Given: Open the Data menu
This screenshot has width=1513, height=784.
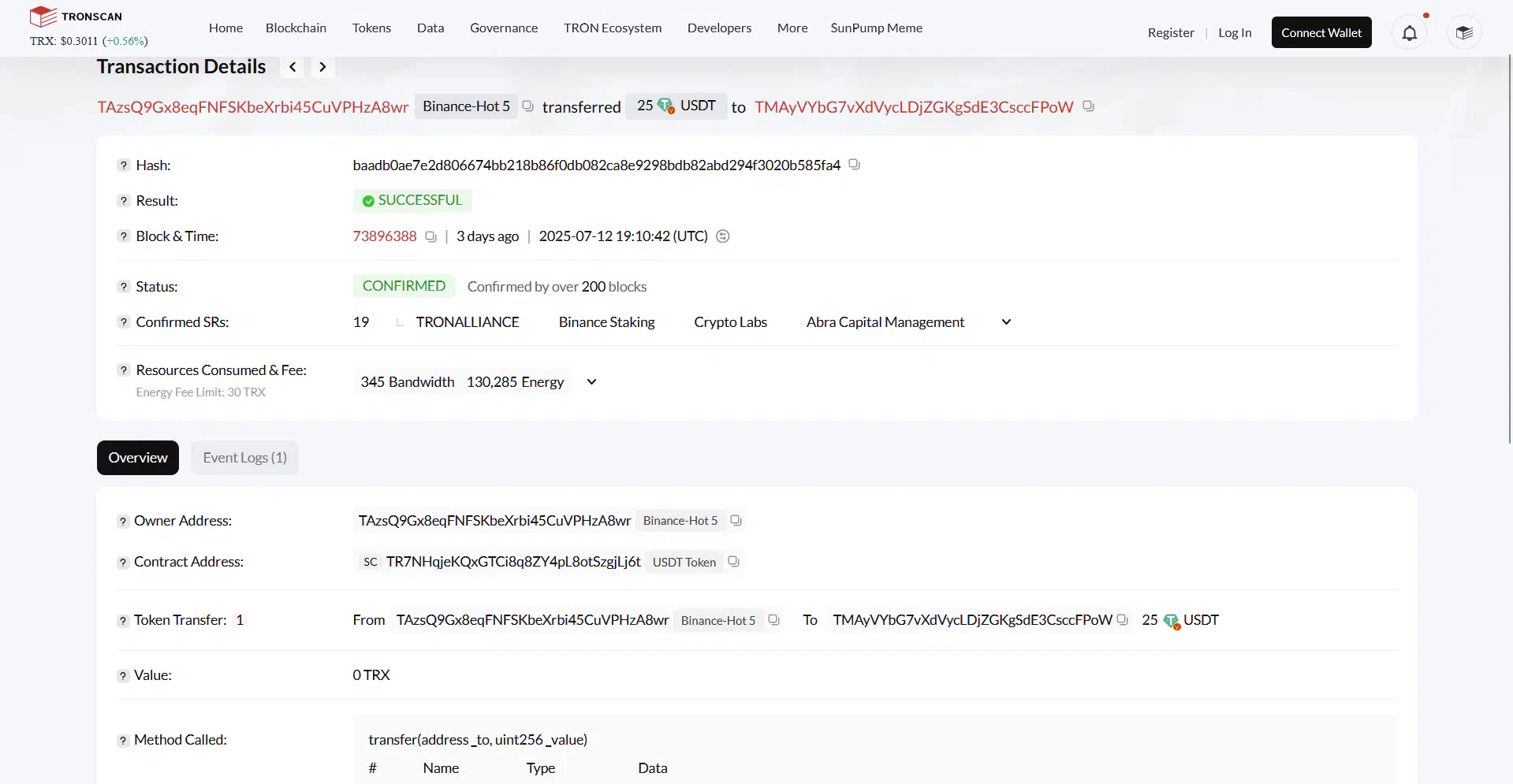Looking at the screenshot, I should (430, 28).
